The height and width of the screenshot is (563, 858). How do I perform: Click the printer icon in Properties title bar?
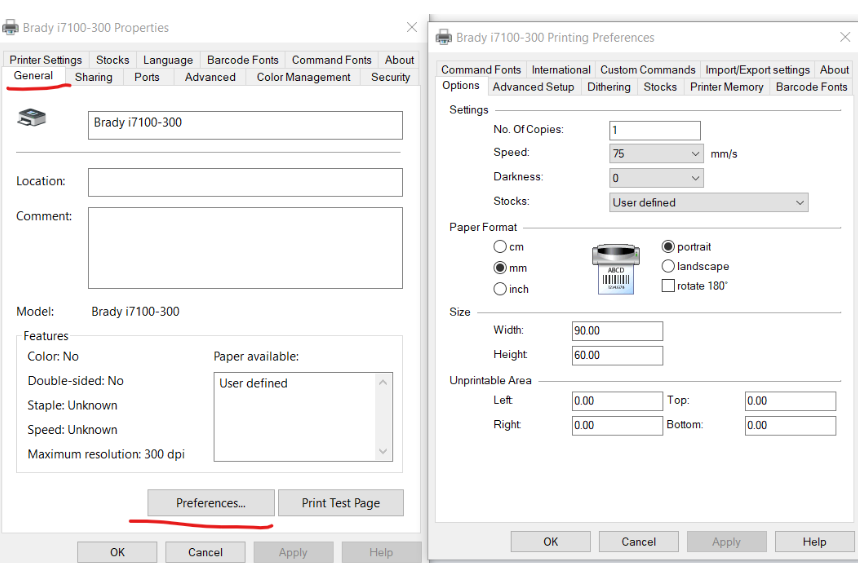(x=10, y=27)
